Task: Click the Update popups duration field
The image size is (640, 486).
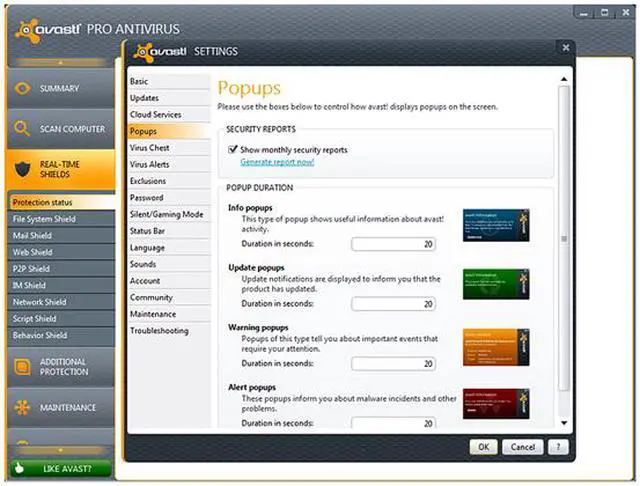Action: (x=393, y=304)
